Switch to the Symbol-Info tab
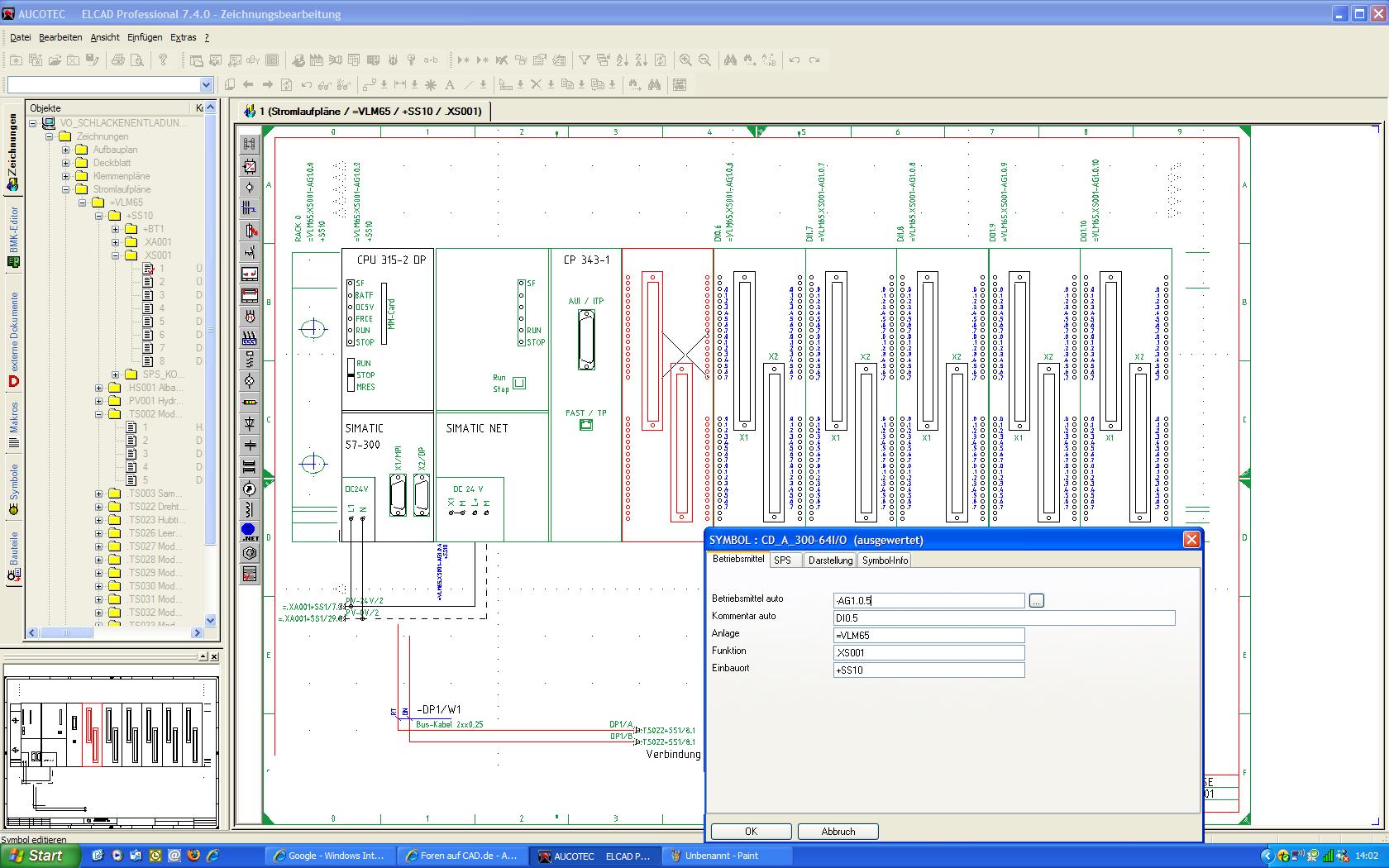 coord(885,560)
